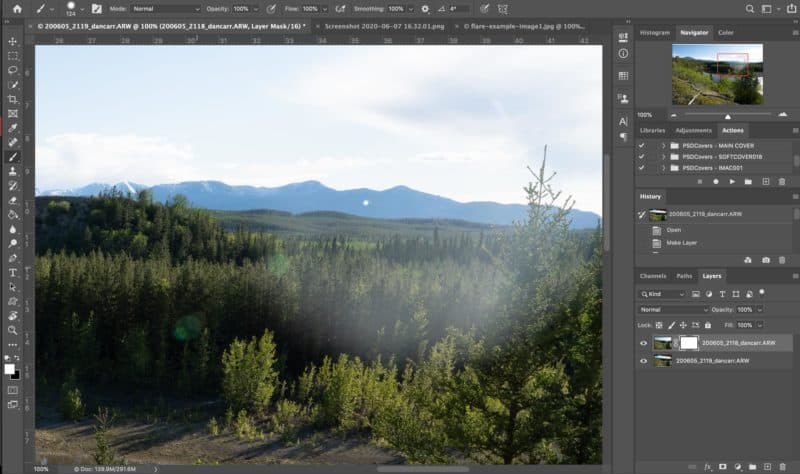The image size is (800, 474).
Task: Open the search magnifier at top right
Action: [749, 9]
